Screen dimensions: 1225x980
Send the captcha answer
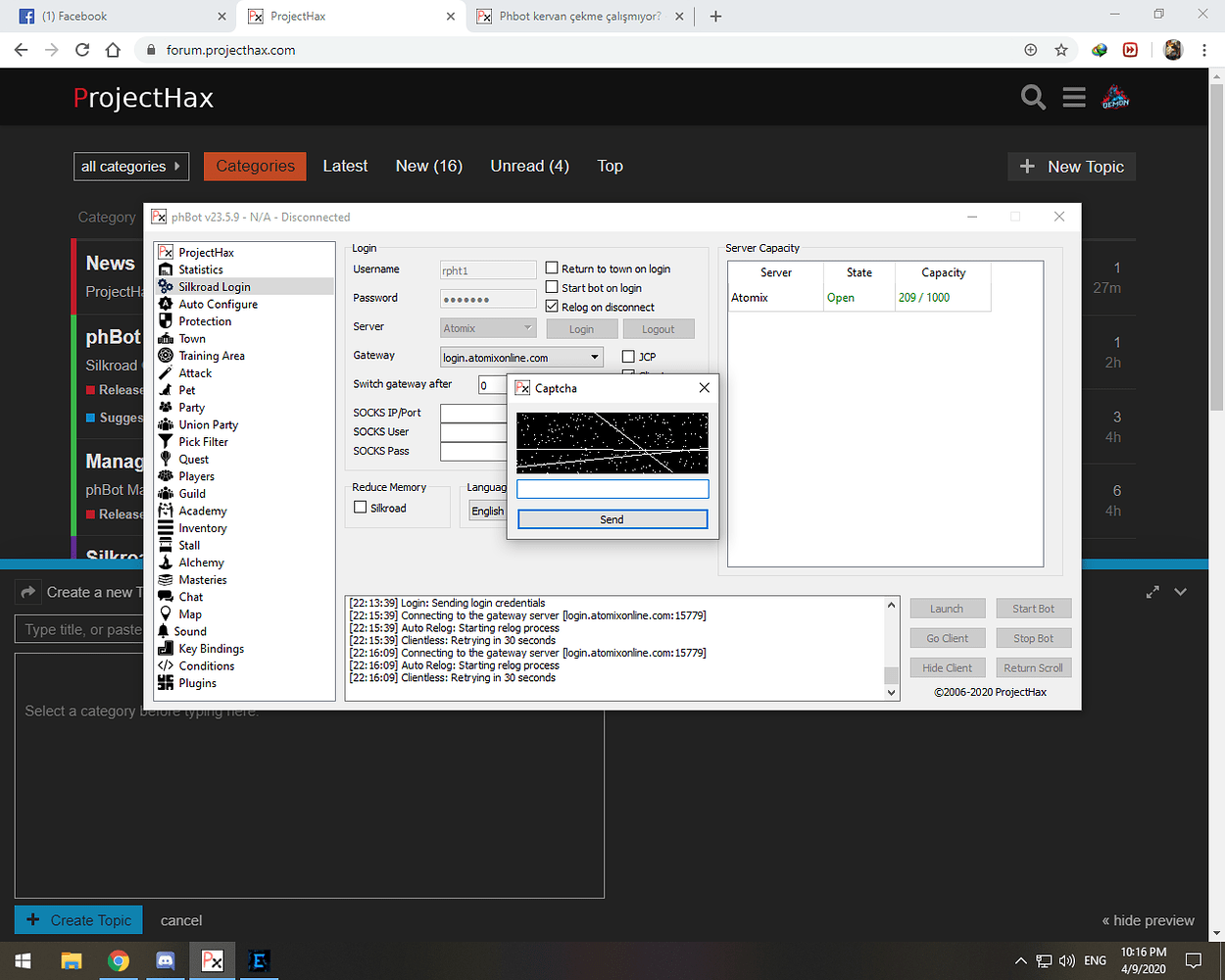tap(612, 519)
